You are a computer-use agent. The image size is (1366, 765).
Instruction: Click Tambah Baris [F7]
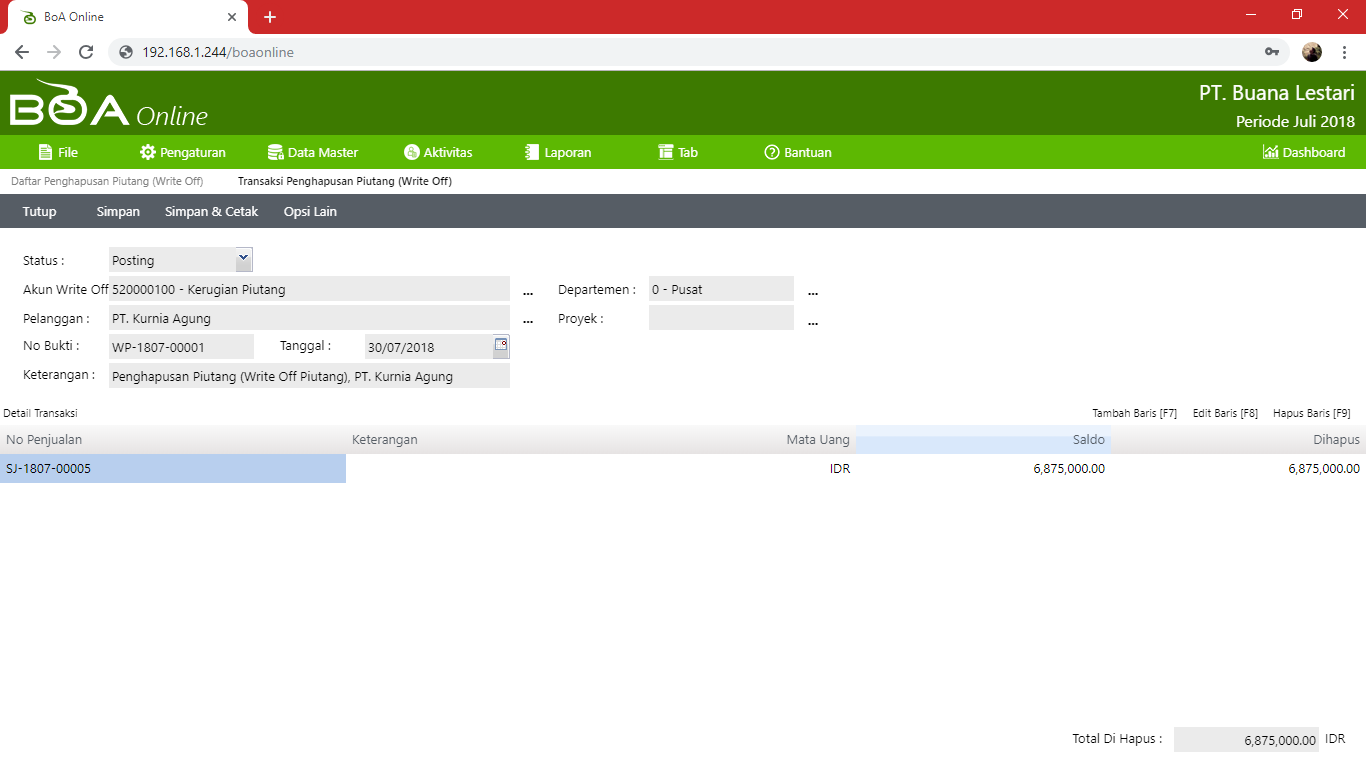(1134, 413)
